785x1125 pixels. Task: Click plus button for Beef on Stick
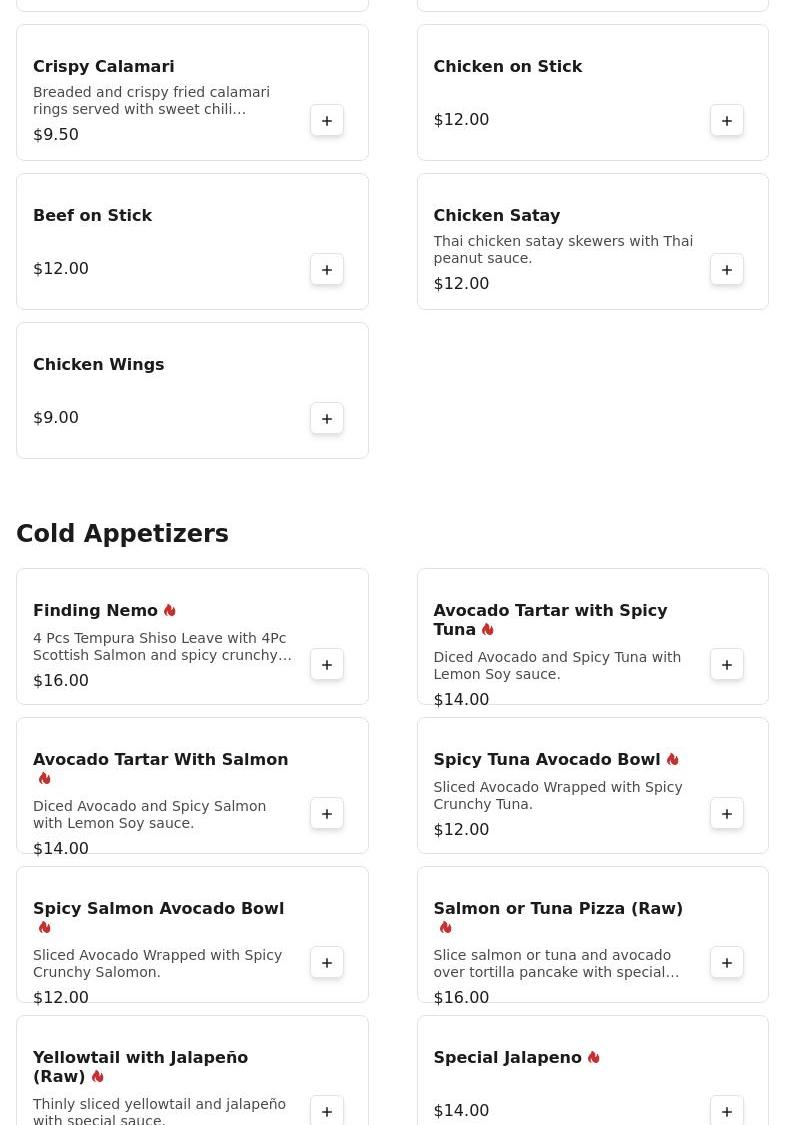tap(327, 270)
